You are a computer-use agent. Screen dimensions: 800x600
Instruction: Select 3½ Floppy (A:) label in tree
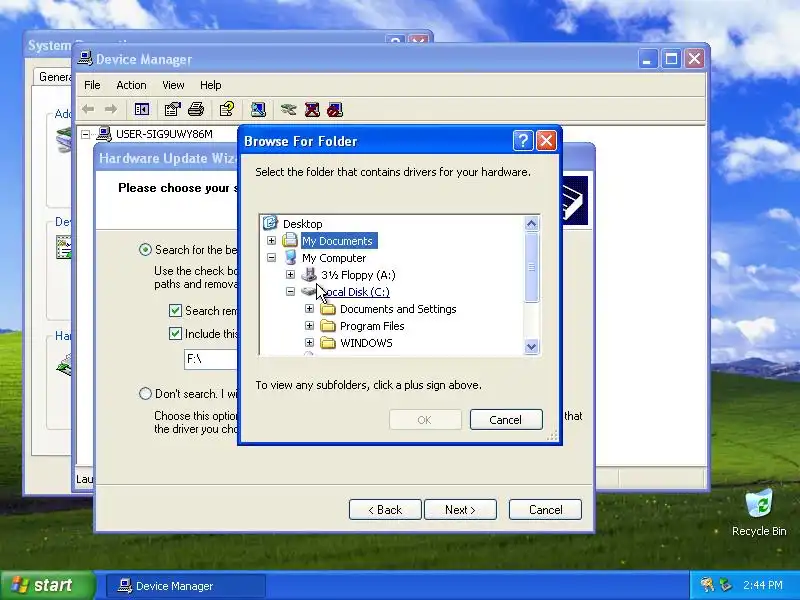[358, 274]
